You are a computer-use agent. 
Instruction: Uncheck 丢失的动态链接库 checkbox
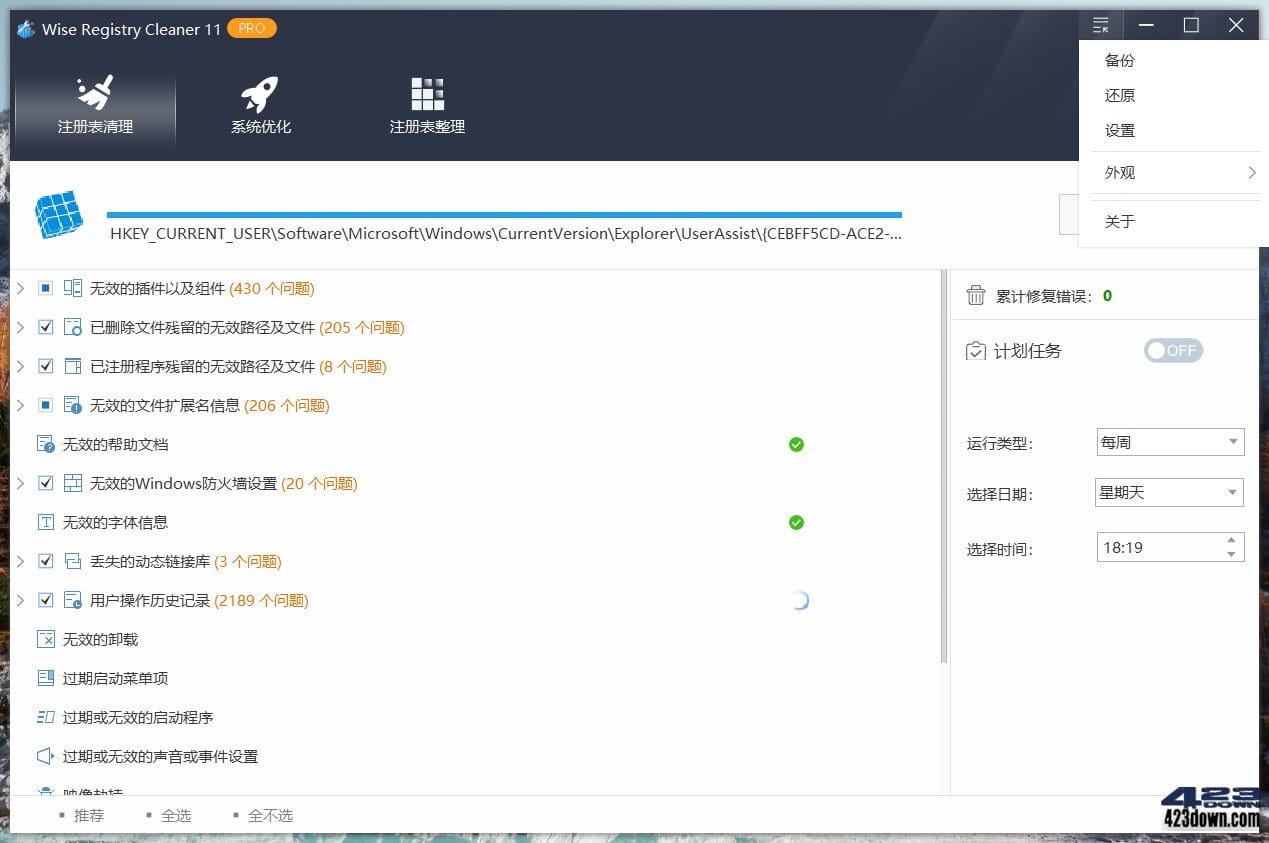pyautogui.click(x=45, y=561)
